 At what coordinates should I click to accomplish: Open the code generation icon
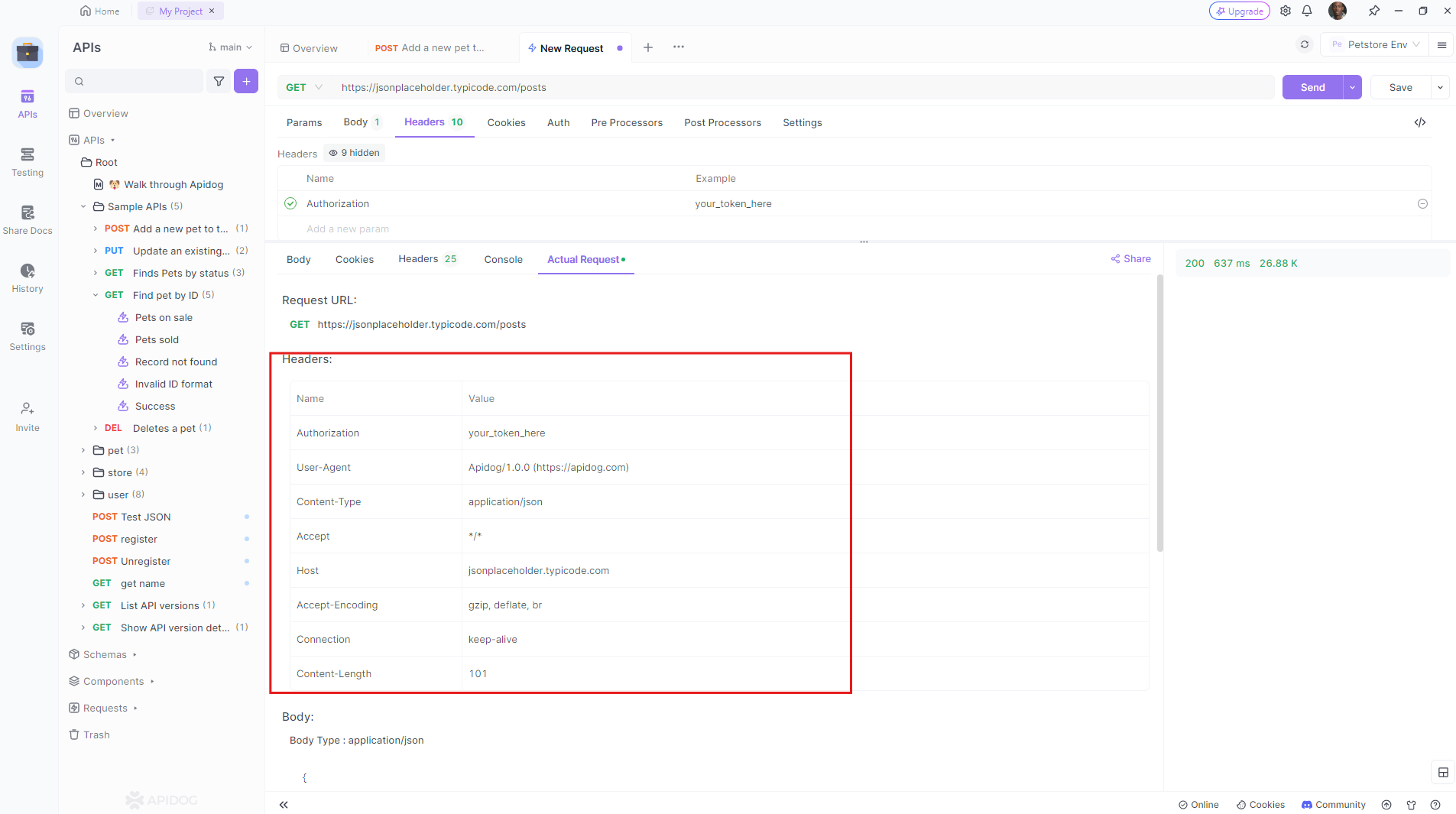pyautogui.click(x=1420, y=122)
